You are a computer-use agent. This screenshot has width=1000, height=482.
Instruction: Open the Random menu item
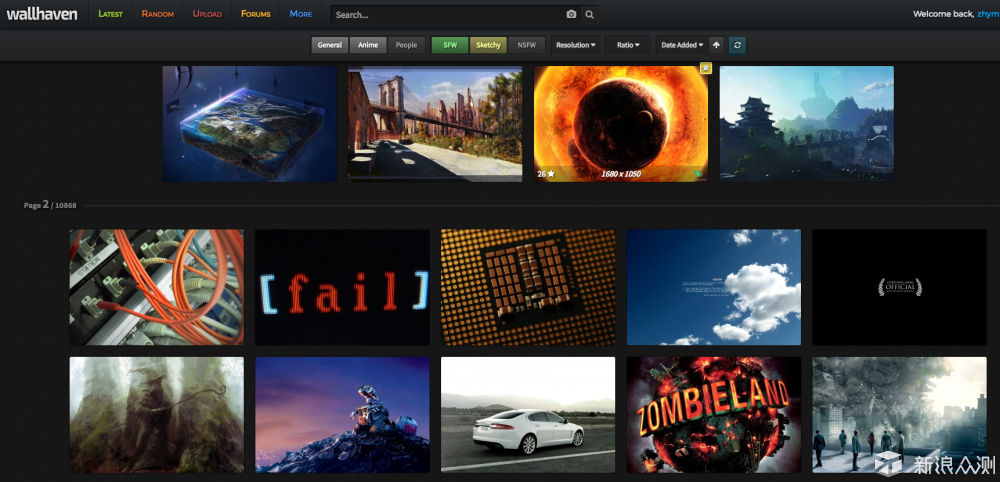(x=158, y=14)
